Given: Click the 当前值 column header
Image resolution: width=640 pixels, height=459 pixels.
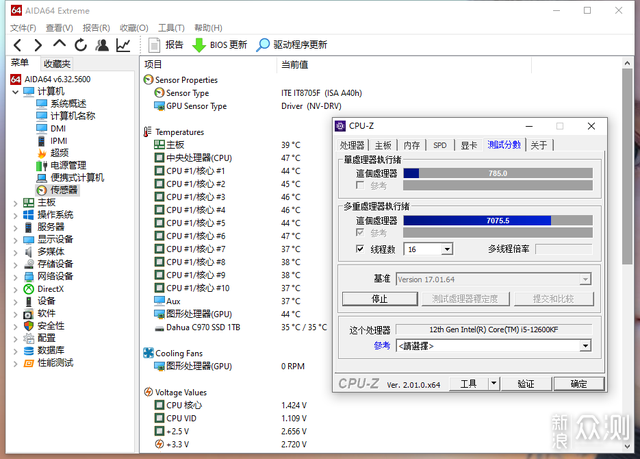Looking at the screenshot, I should (294, 64).
